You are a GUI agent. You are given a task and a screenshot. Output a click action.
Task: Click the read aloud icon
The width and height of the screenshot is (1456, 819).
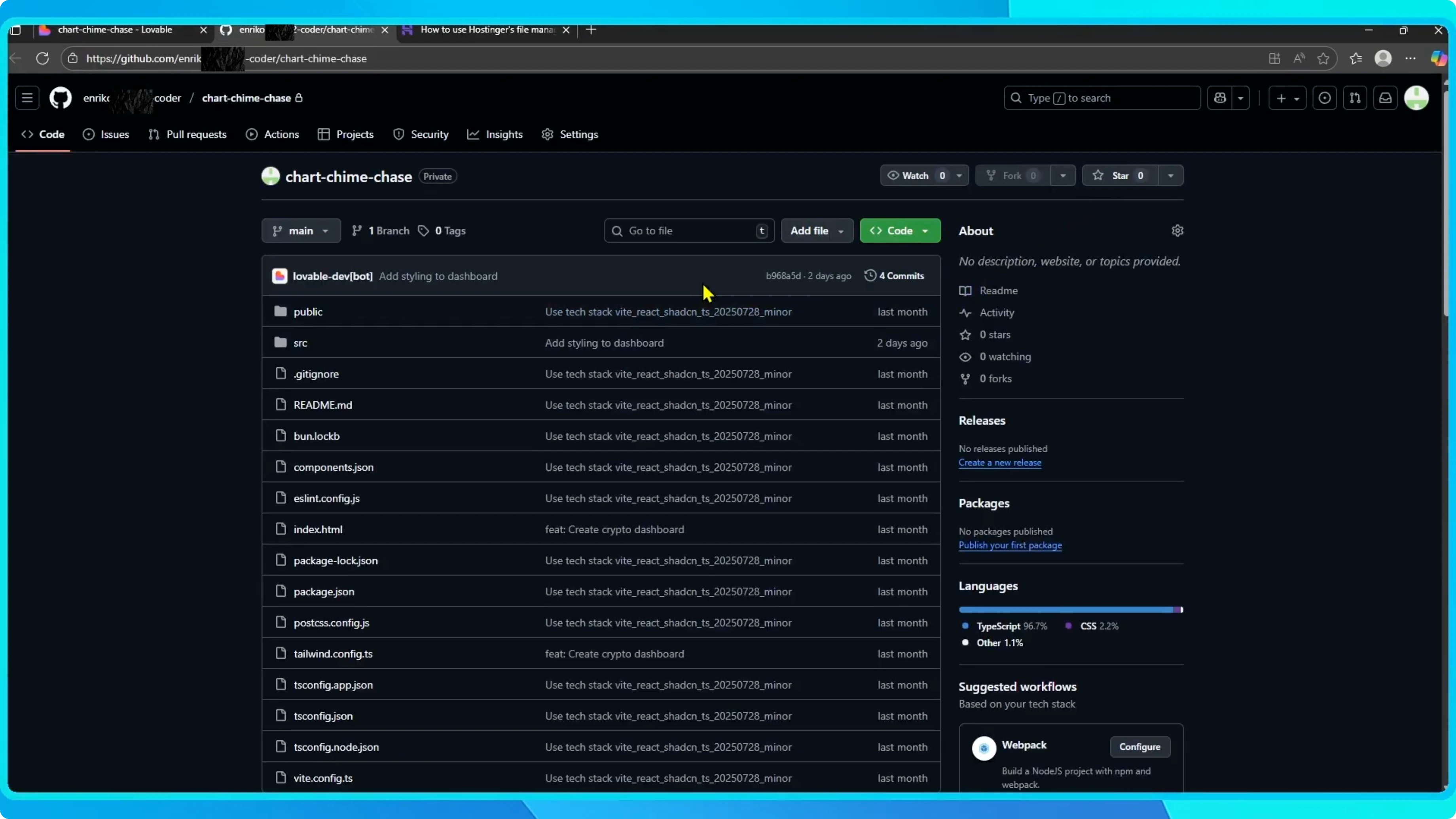[x=1299, y=58]
